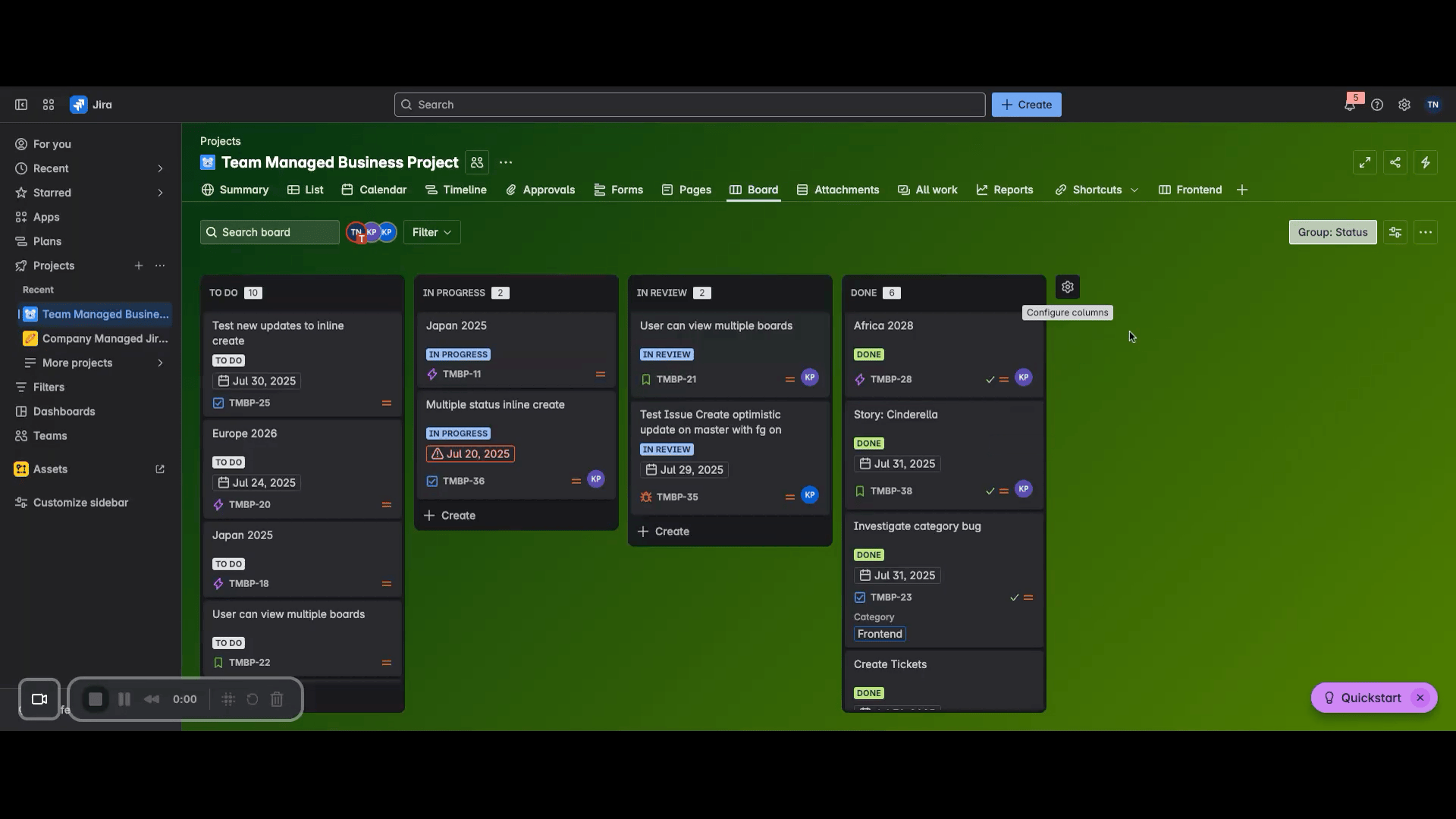Filter the board by the blue KP avatar

coord(388,232)
